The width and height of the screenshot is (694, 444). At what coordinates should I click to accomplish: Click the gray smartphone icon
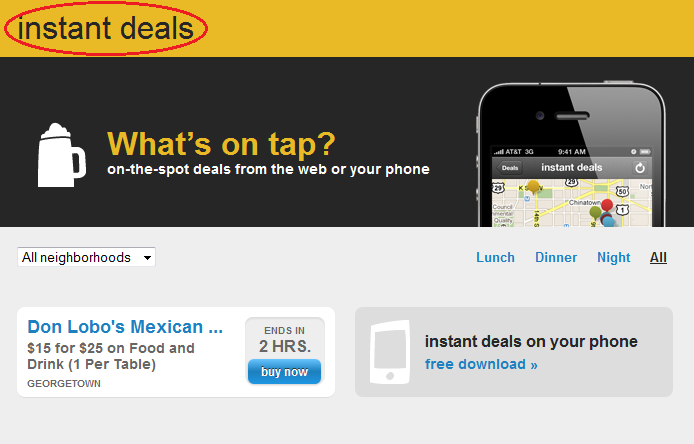[390, 352]
